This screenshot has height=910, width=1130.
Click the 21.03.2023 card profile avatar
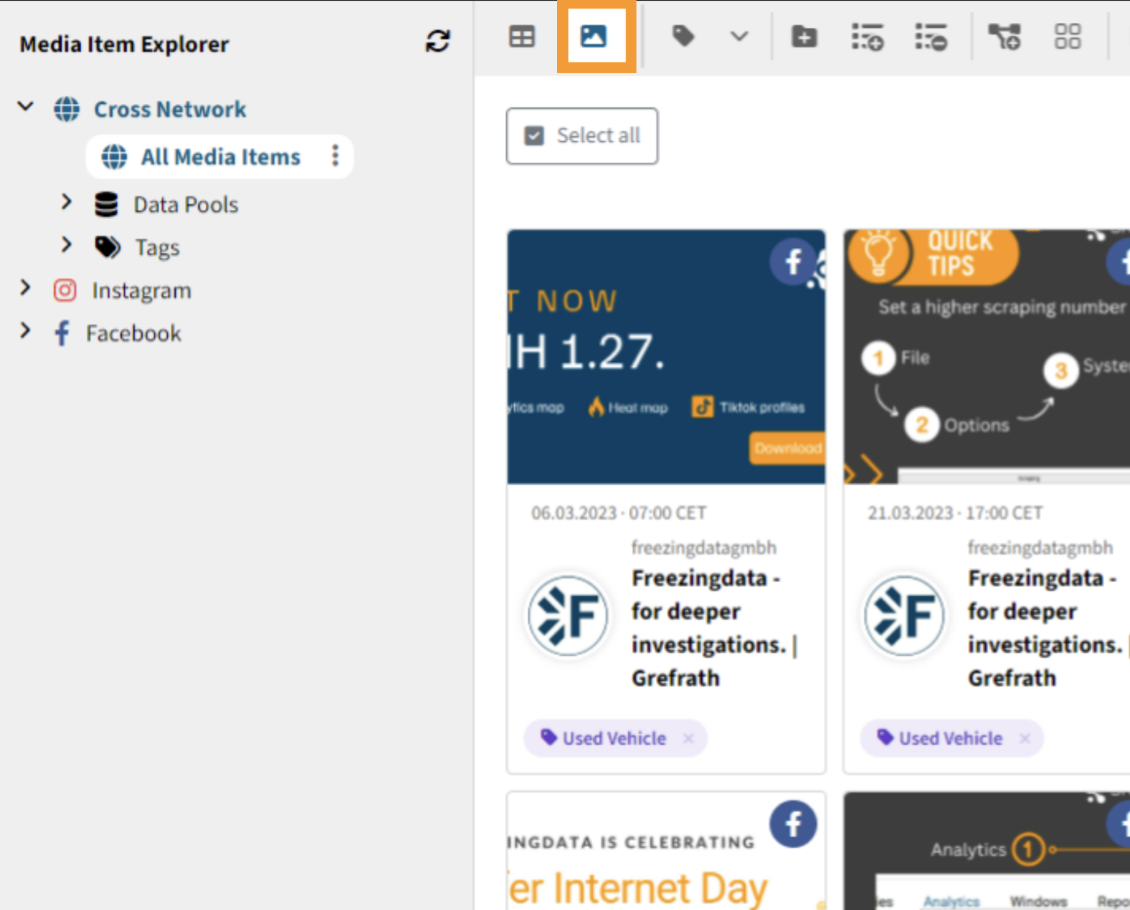(x=904, y=615)
